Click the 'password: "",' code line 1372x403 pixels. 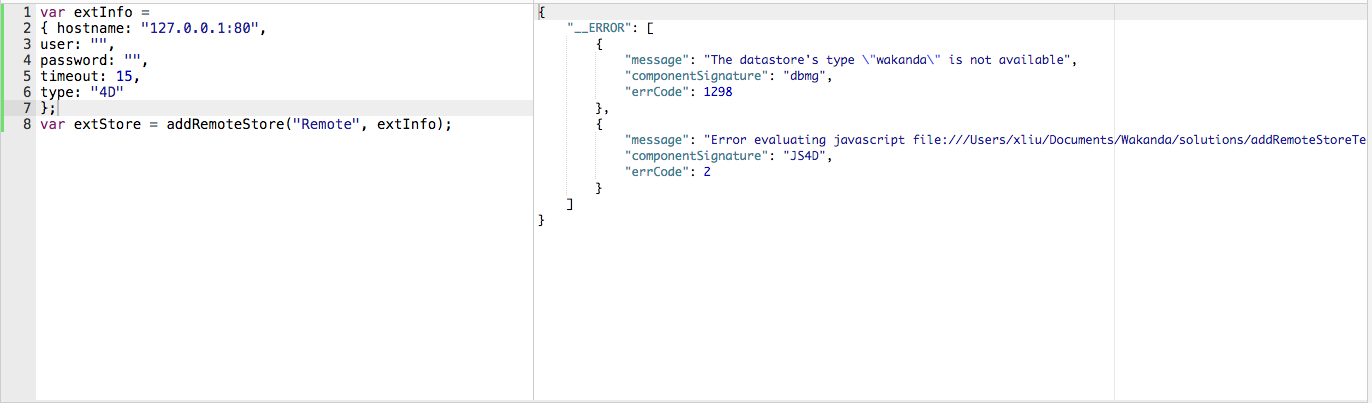point(94,60)
